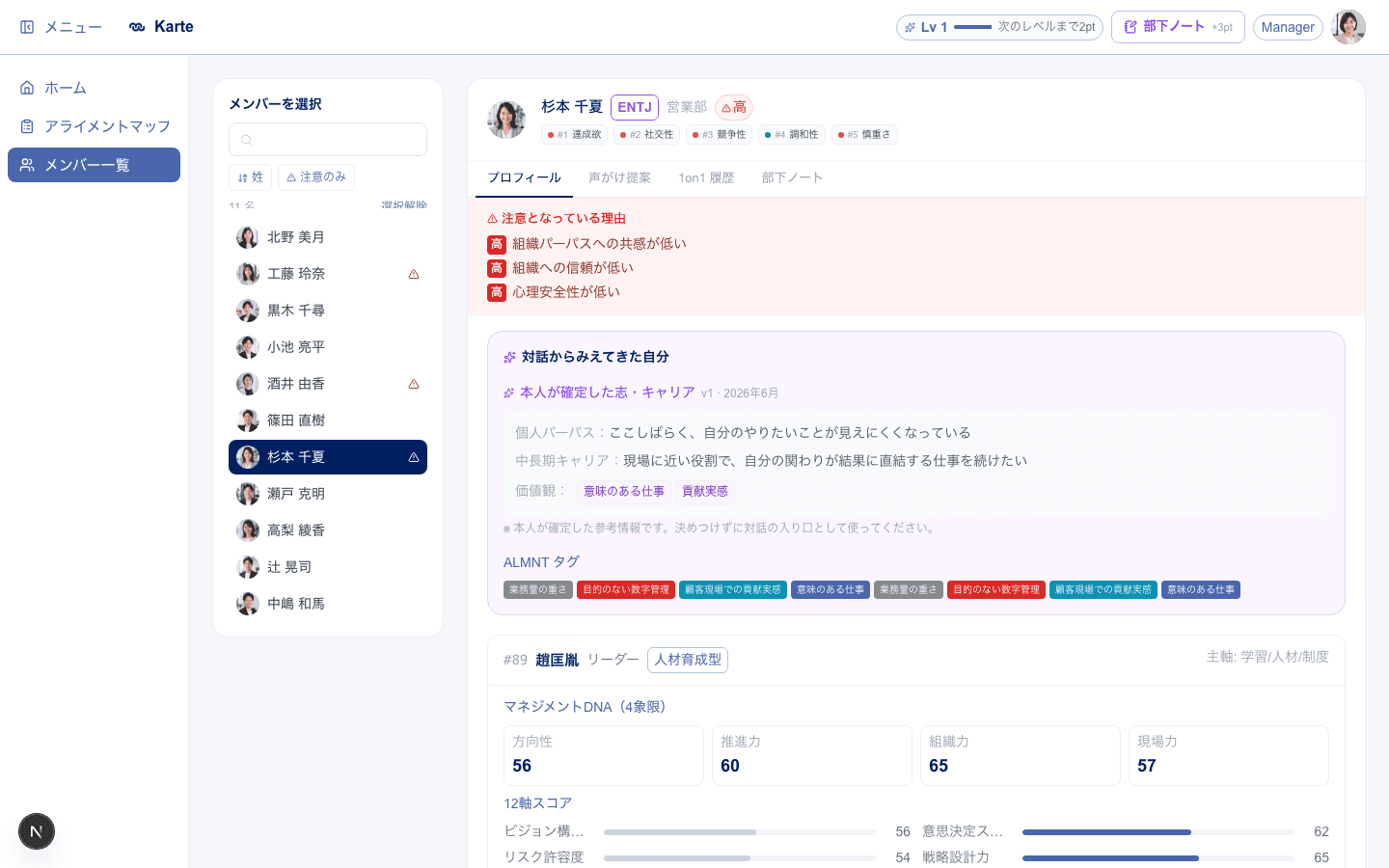Switch to the 部下ノート tab
The width and height of the screenshot is (1389, 868).
point(792,178)
